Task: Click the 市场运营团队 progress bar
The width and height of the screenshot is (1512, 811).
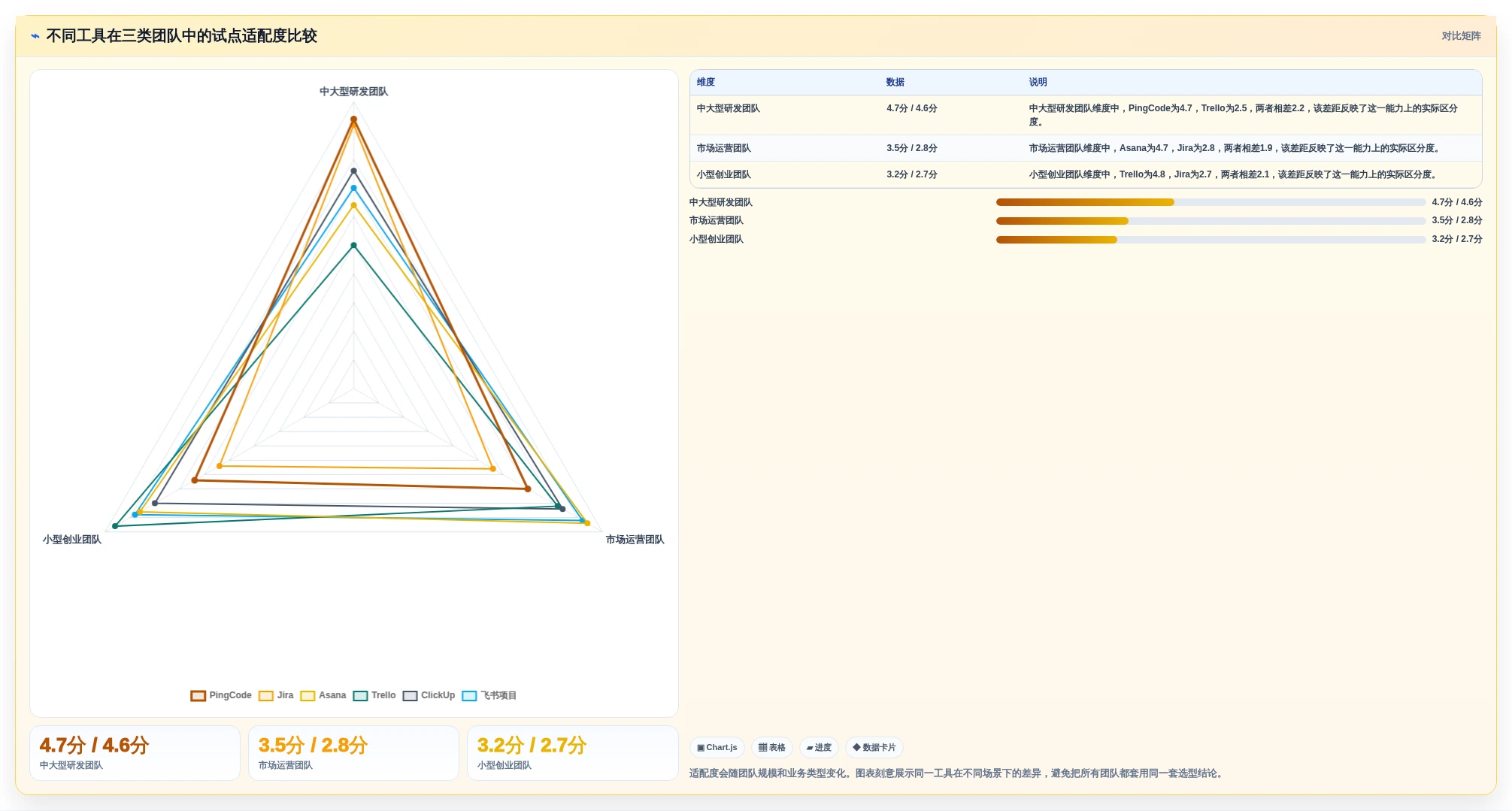Action: pos(1211,221)
